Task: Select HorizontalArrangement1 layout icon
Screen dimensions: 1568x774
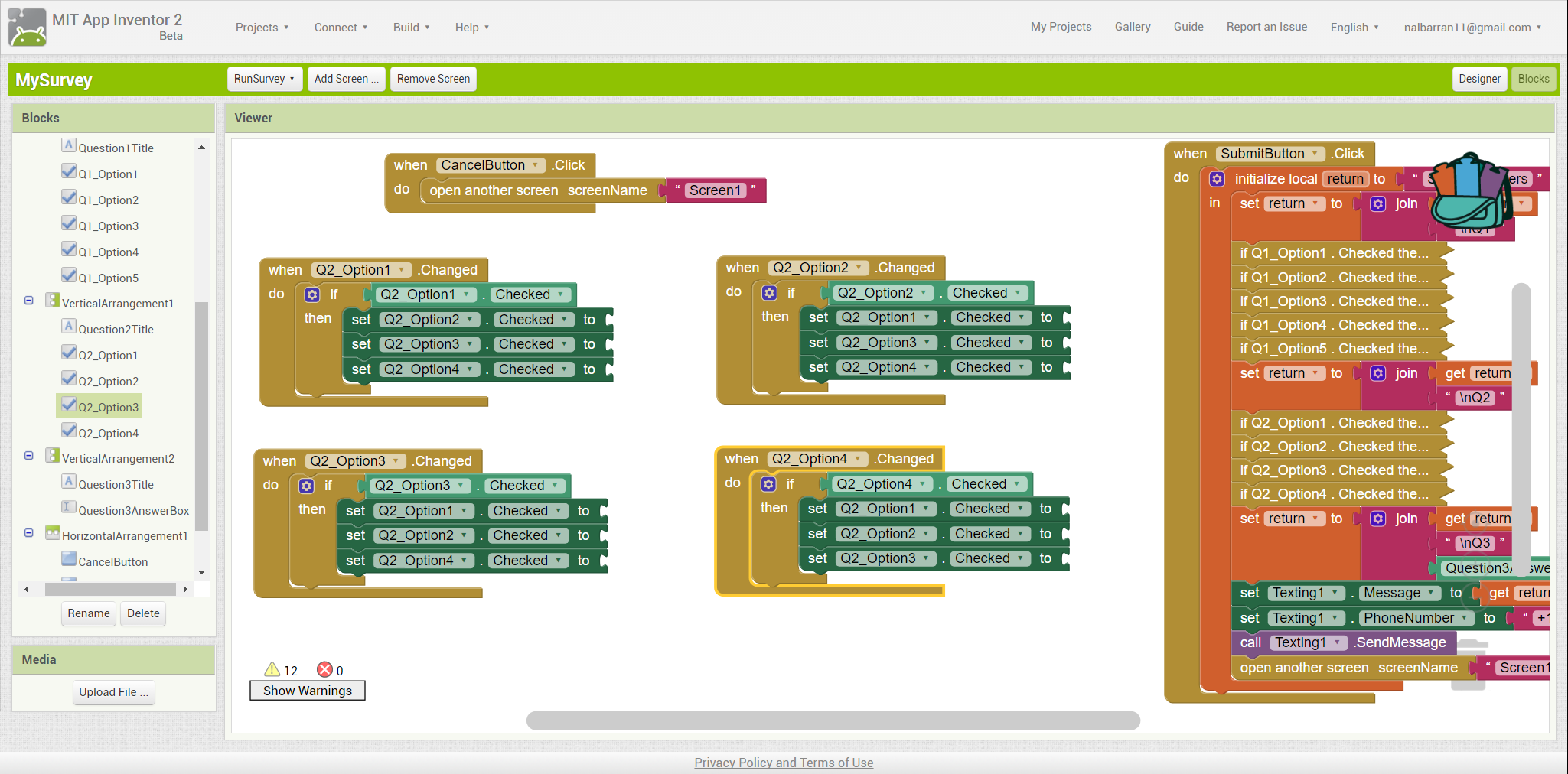Action: 53,533
